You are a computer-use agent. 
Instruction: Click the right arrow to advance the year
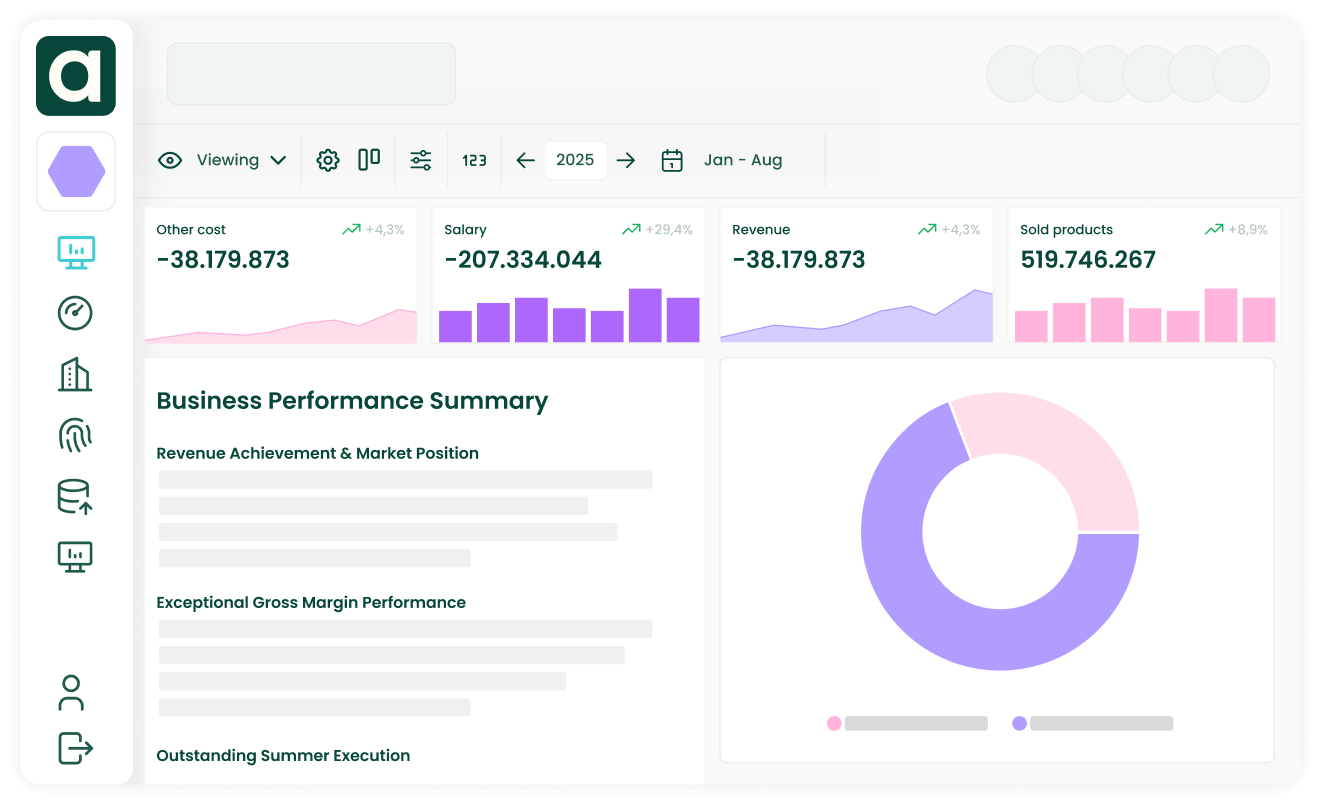pyautogui.click(x=626, y=159)
